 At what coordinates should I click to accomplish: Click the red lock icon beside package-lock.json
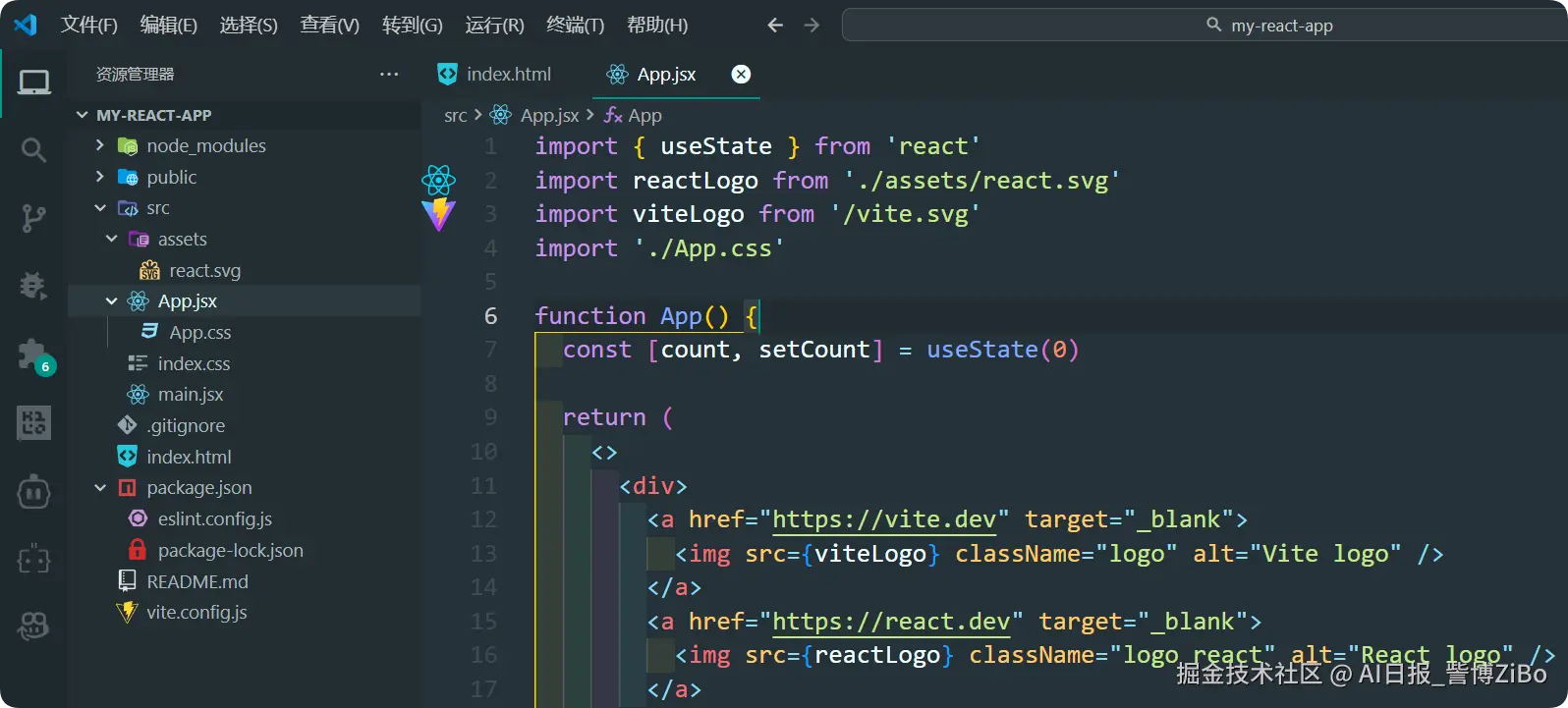tap(138, 550)
